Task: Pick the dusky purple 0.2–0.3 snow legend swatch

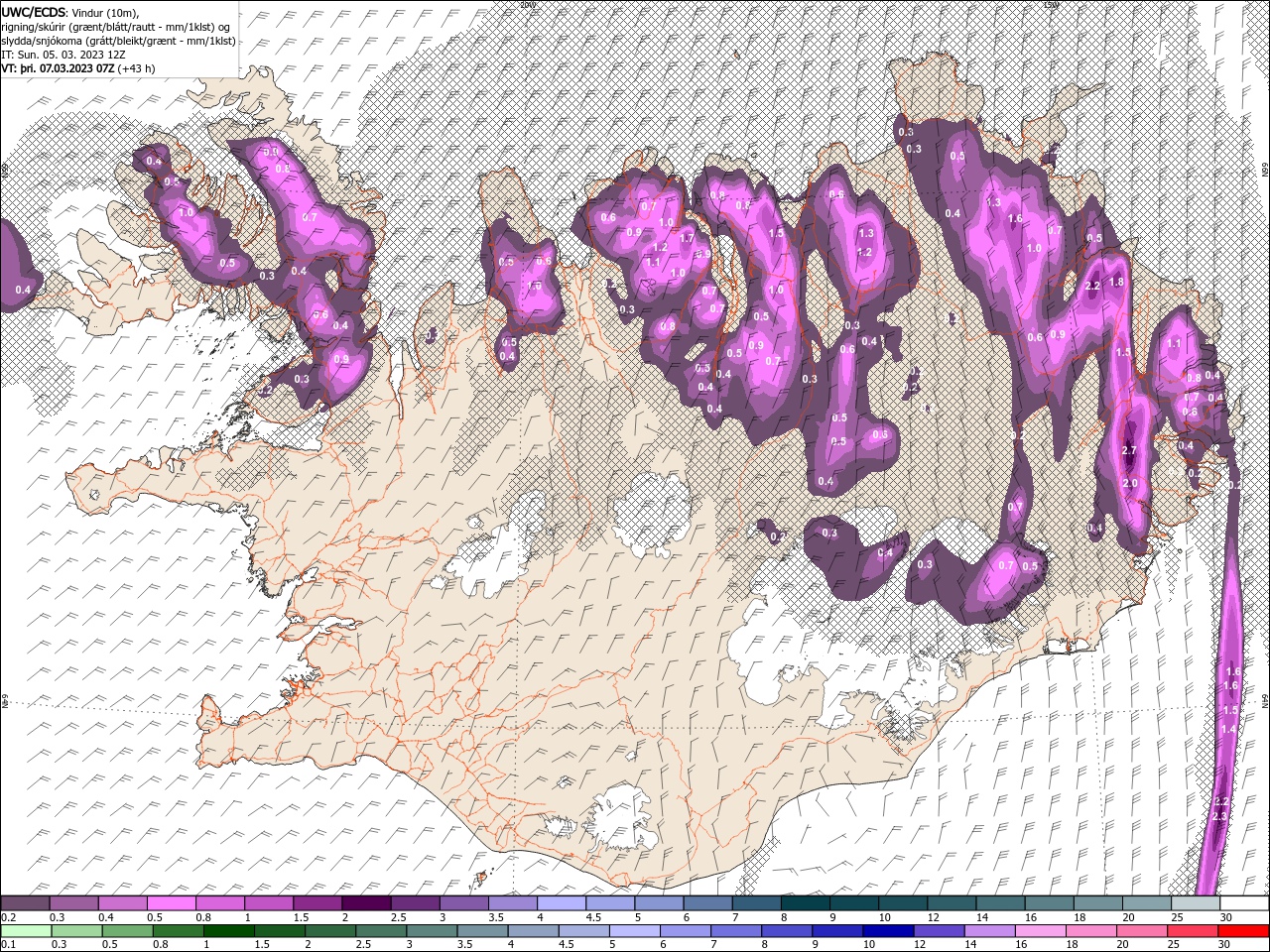Action: click(x=25, y=903)
